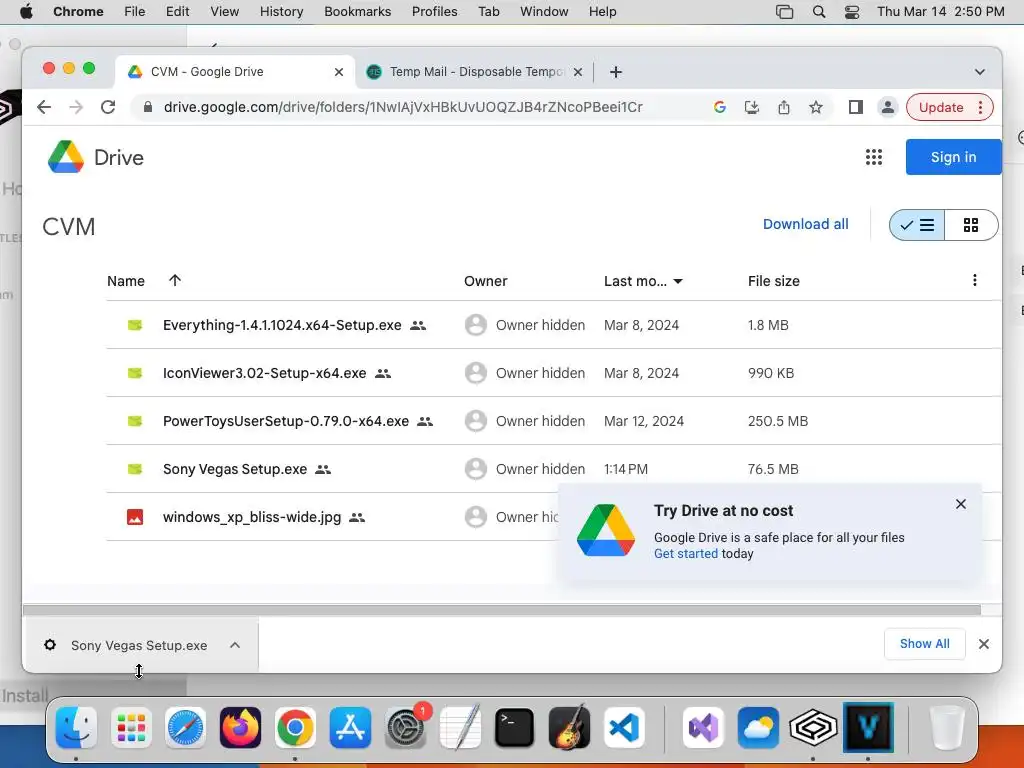Click the PowerToysUserSetup-0.79.0-x64.exe file name
Image resolution: width=1024 pixels, height=768 pixels.
[286, 421]
